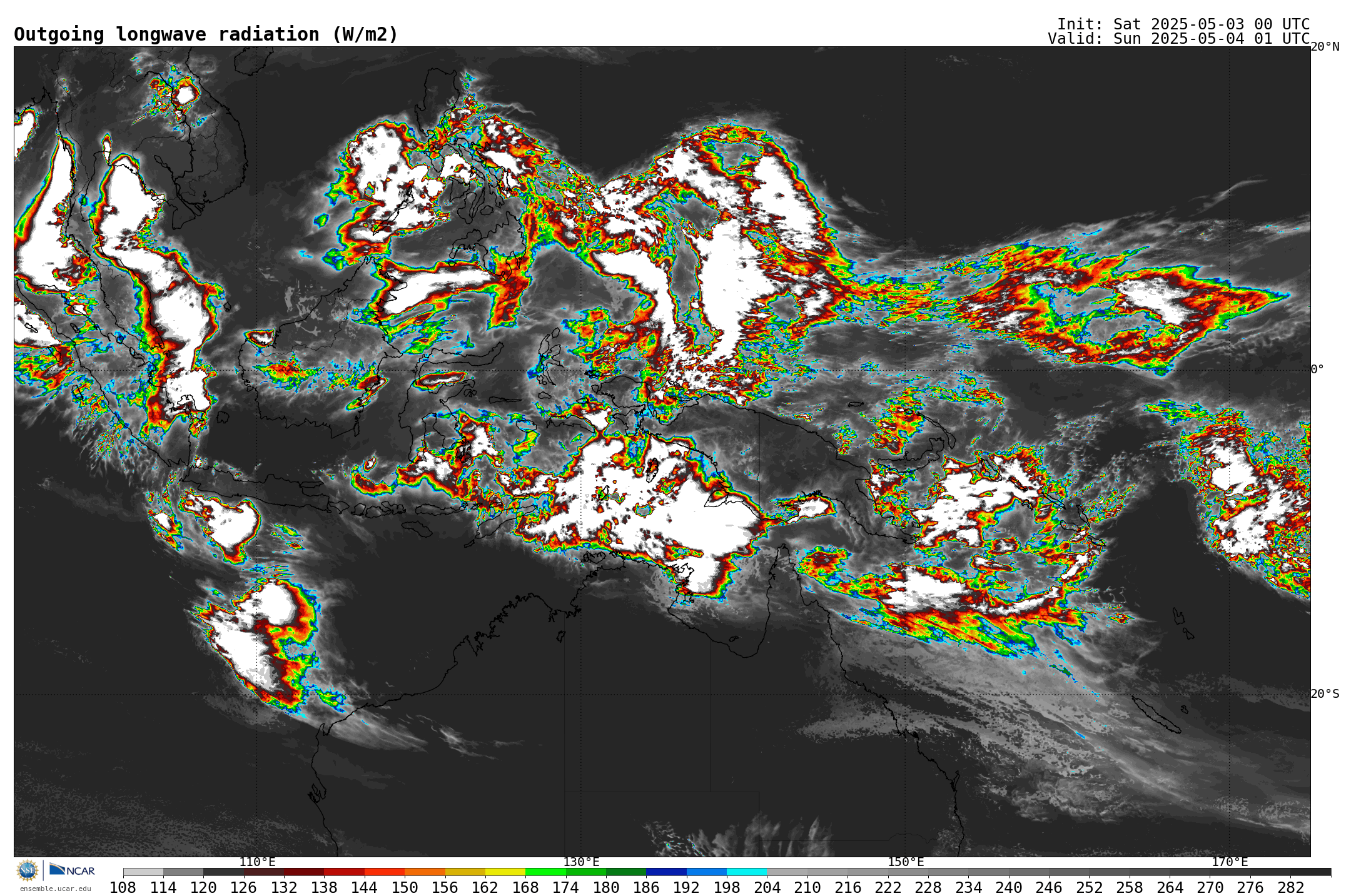The image size is (1351, 896).
Task: Pick the dark blue 186–192 colorbar swatch
Action: [666, 872]
